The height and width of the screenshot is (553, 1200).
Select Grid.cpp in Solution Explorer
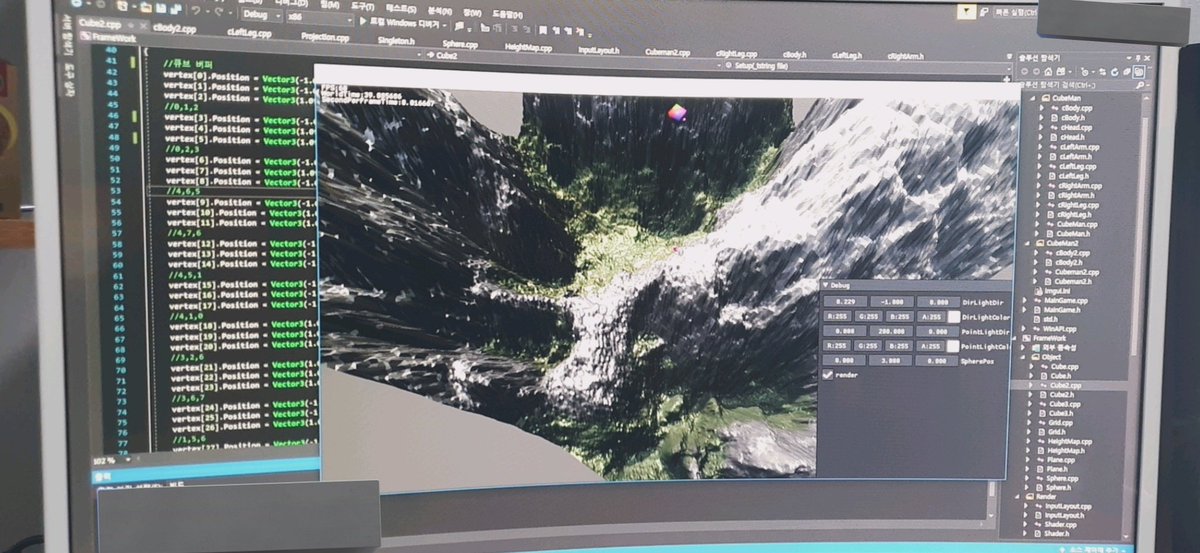click(x=1060, y=422)
